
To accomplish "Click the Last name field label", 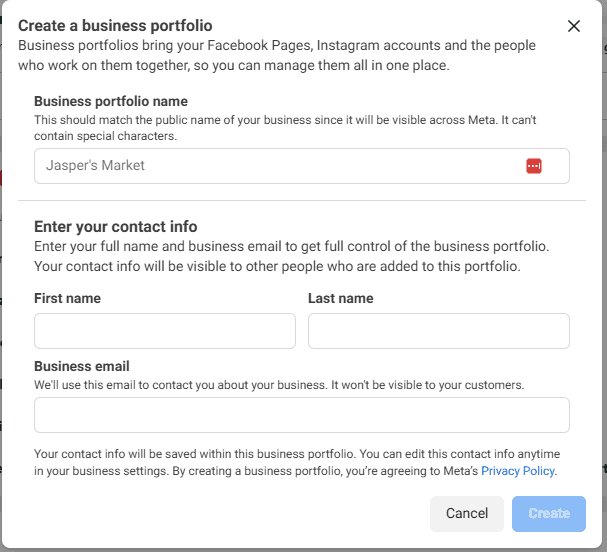I will click(x=340, y=298).
